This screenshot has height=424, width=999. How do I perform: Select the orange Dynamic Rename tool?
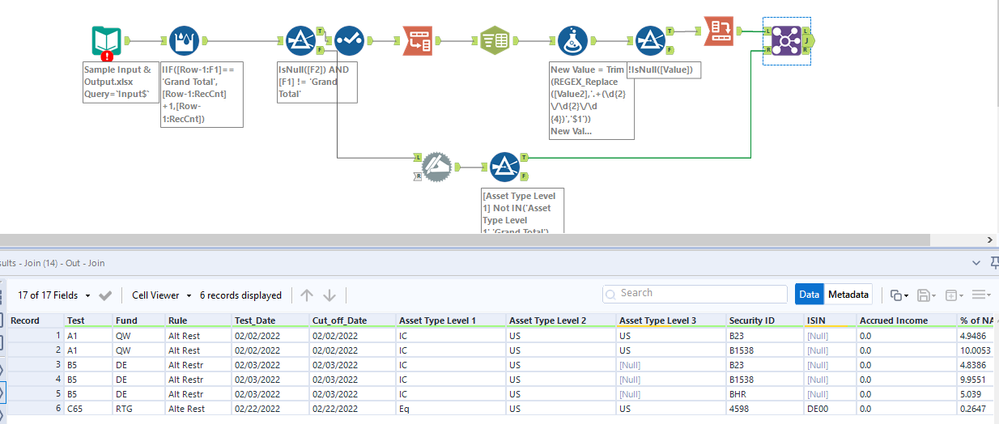418,42
